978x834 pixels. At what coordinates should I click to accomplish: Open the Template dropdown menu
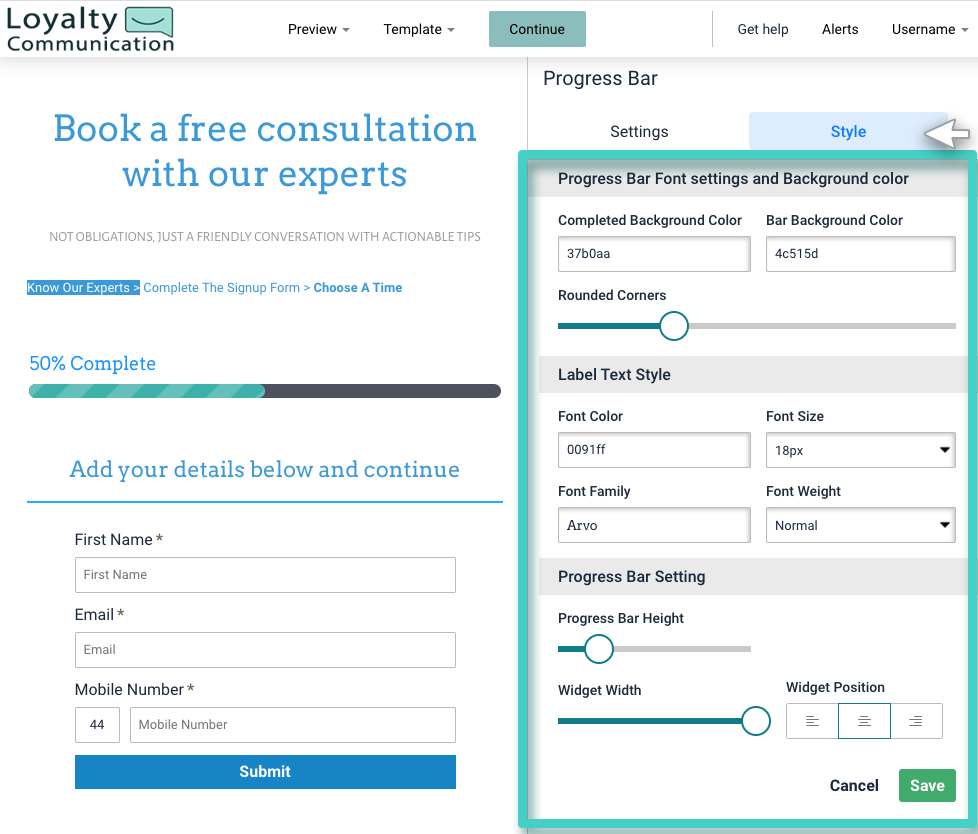click(419, 29)
